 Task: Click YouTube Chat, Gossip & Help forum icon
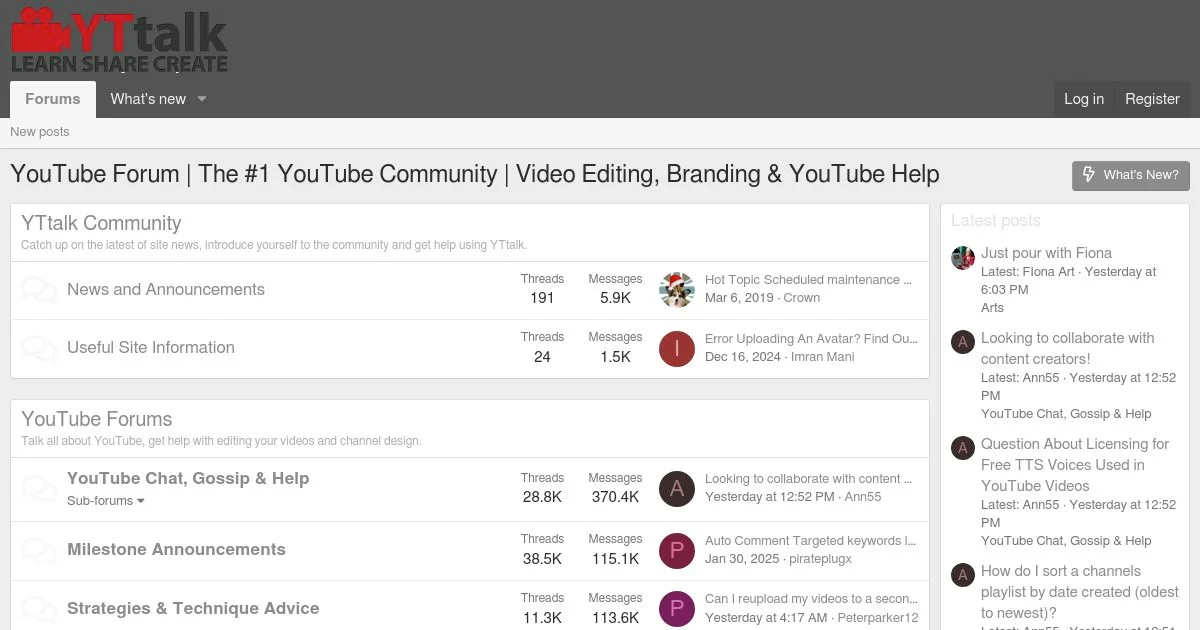click(x=39, y=489)
